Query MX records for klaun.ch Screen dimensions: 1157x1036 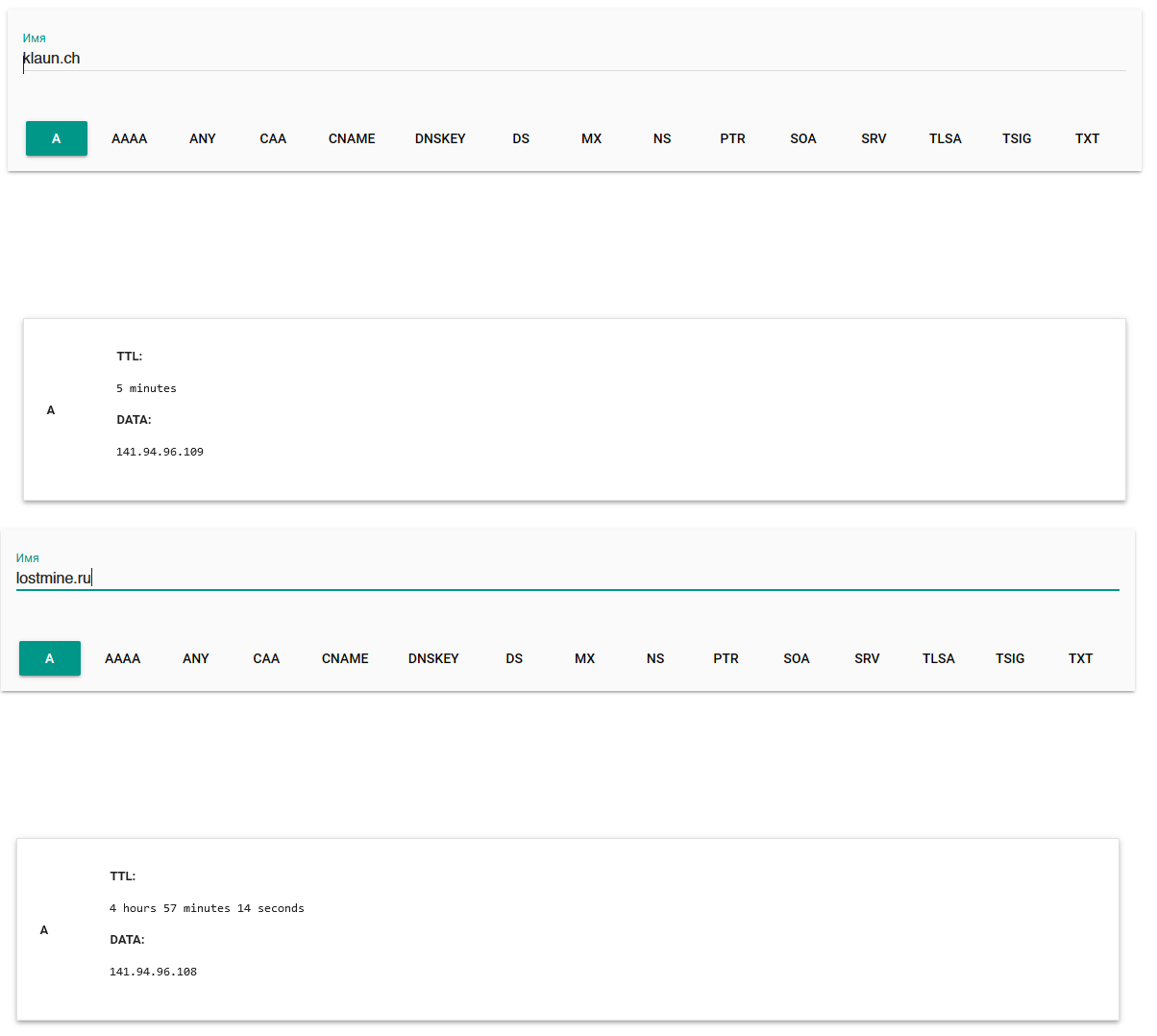(592, 138)
